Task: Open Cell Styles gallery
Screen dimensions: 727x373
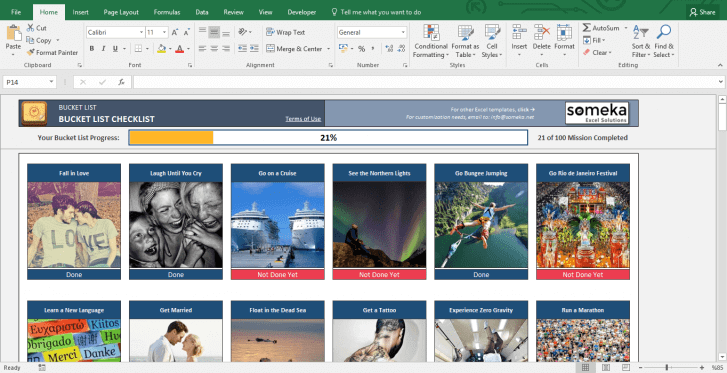Action: coord(492,41)
